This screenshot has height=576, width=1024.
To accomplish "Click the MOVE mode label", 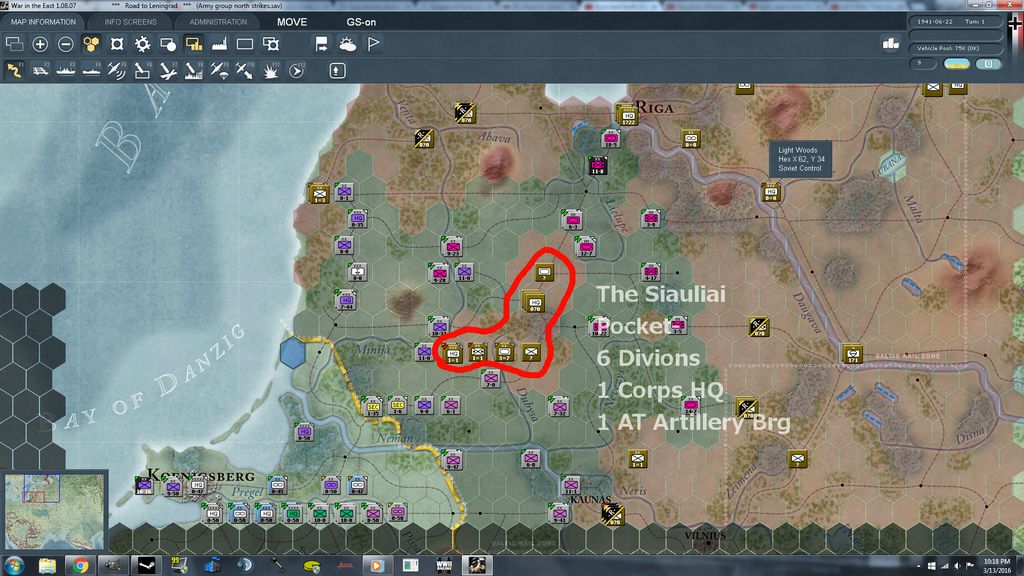I will [x=292, y=22].
